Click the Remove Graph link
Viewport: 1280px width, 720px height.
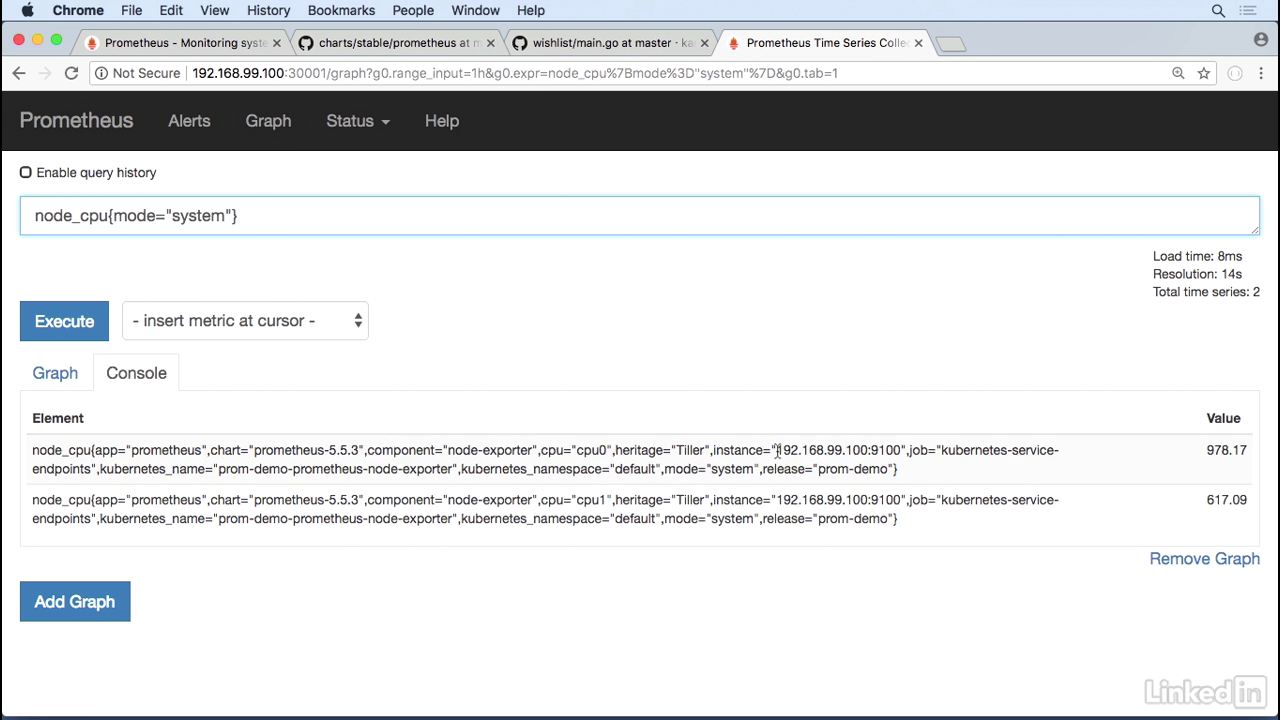1204,559
